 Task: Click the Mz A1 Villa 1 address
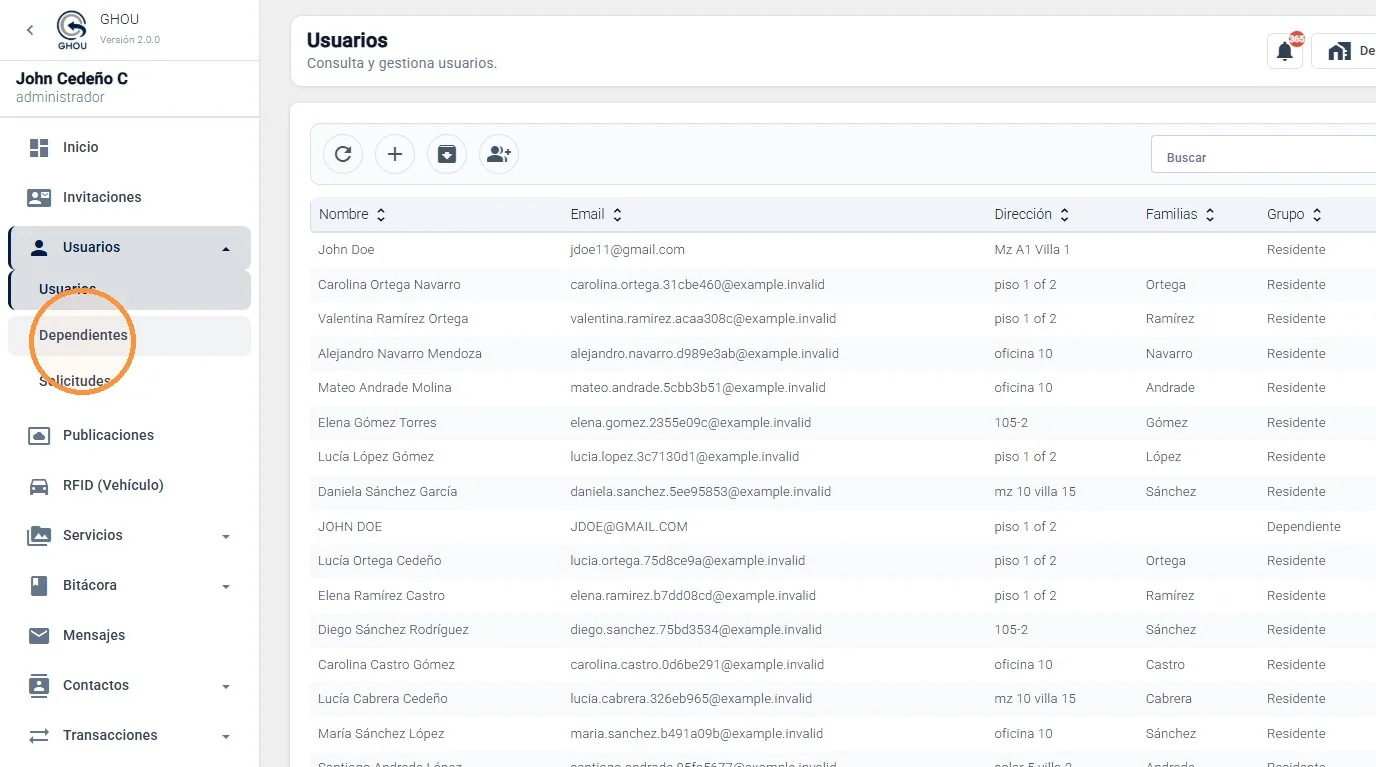(x=1032, y=250)
